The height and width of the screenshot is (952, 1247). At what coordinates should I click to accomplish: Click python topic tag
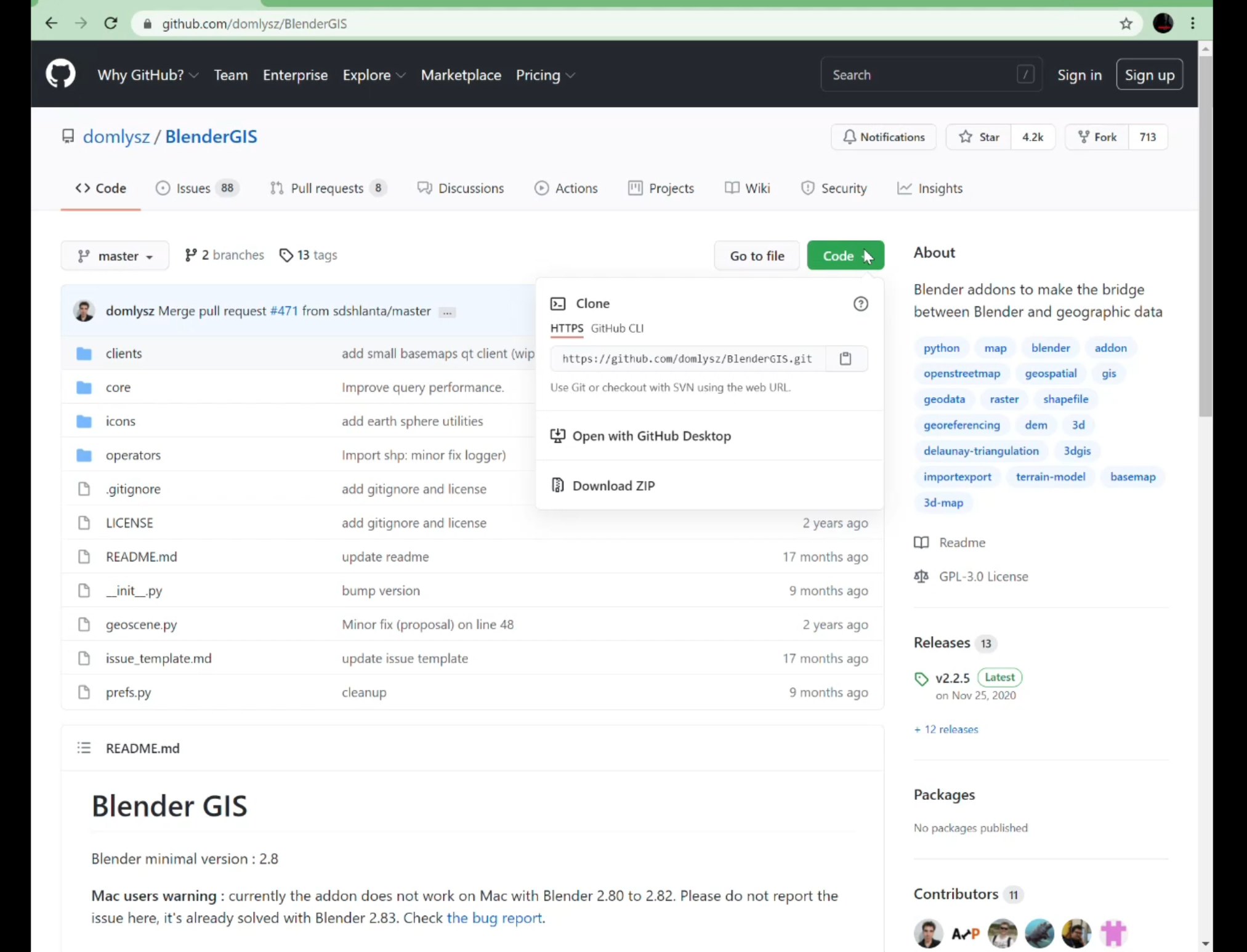pyautogui.click(x=941, y=348)
